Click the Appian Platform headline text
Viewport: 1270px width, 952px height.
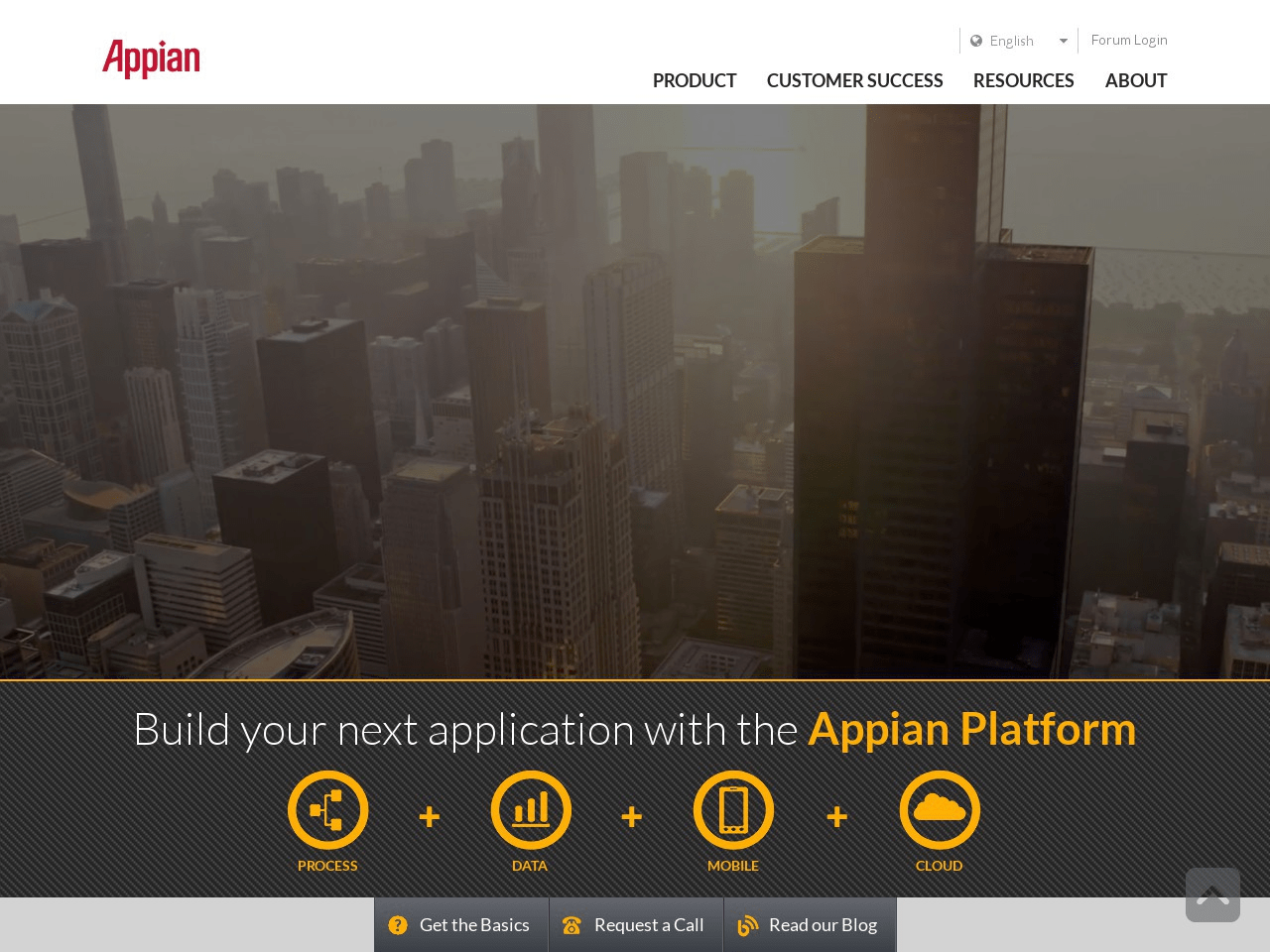pyautogui.click(x=972, y=729)
